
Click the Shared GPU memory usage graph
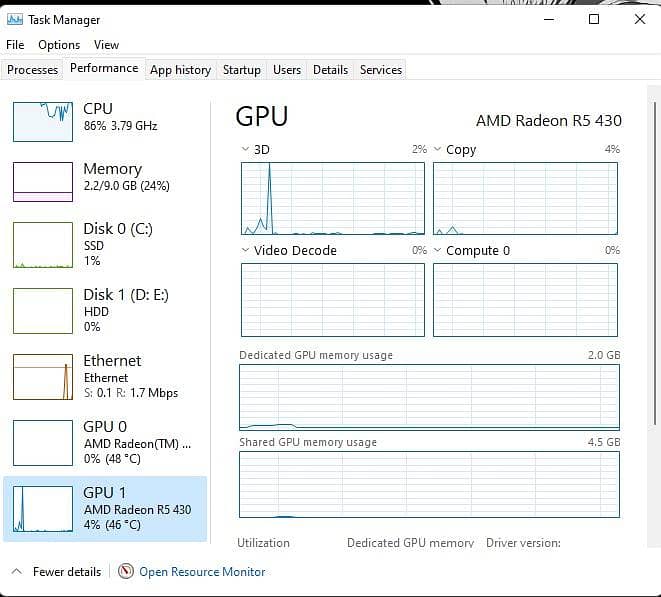[x=429, y=484]
